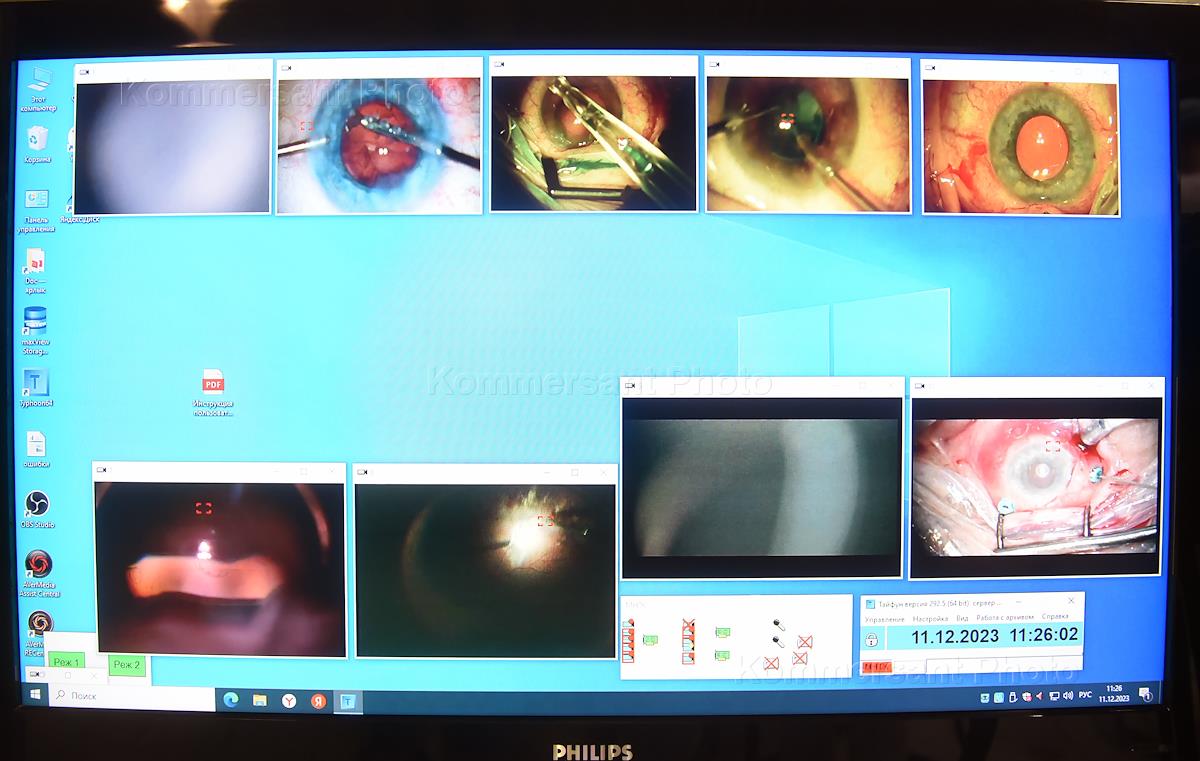
Task: Launch Yandex Browser from the taskbar
Action: point(288,701)
